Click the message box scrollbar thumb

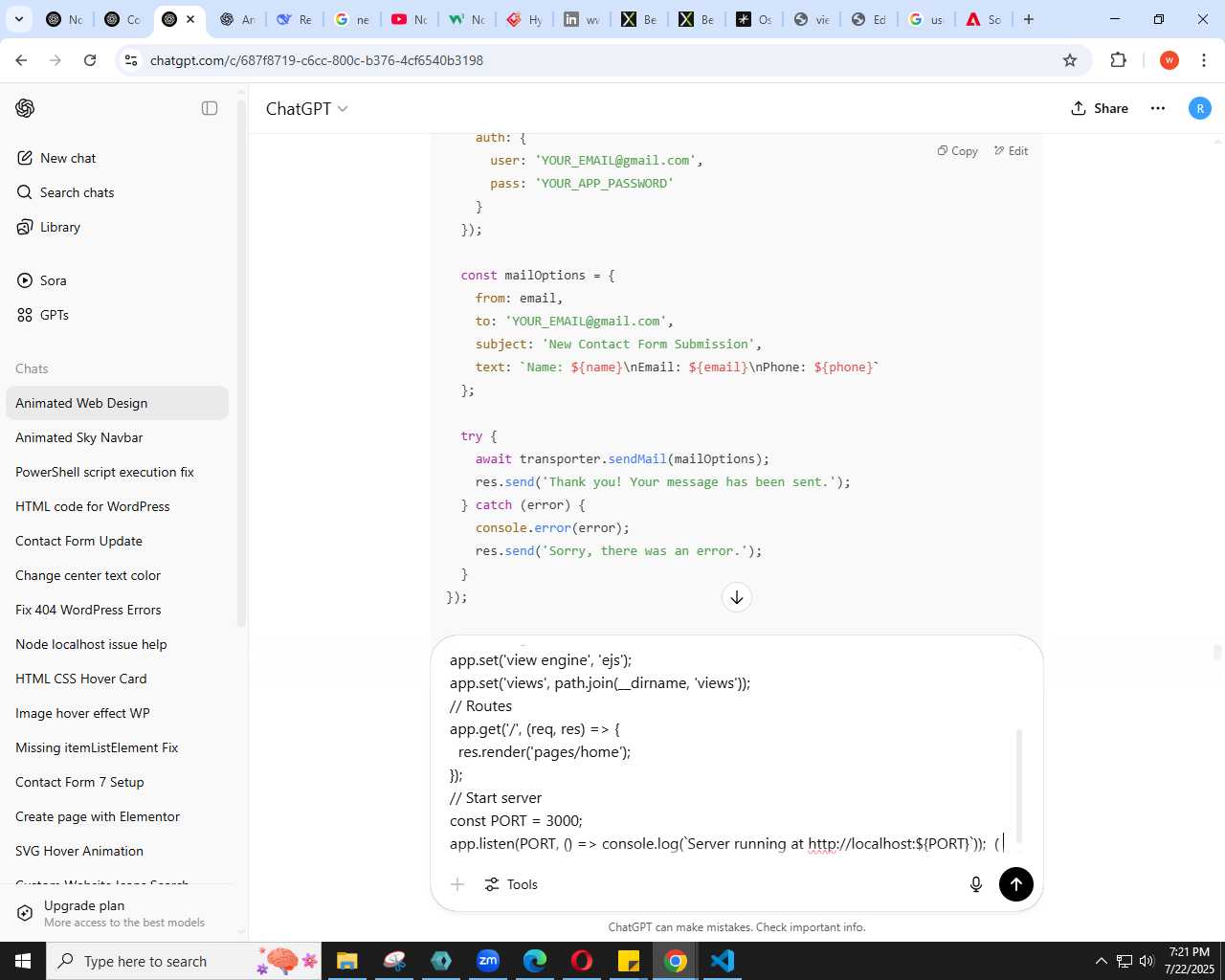tap(1019, 786)
